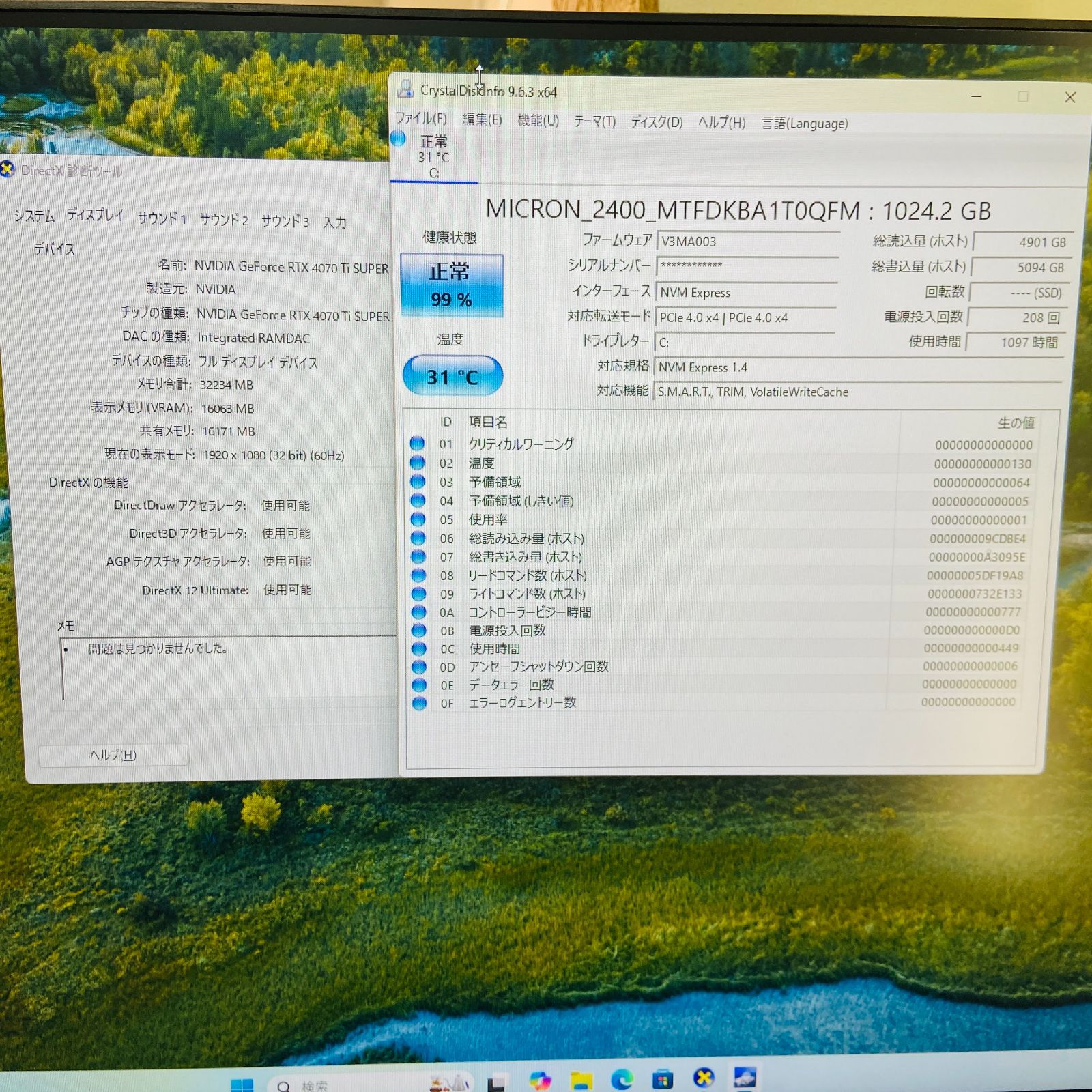
Task: Click the blue health status orb for drive C:
Action: pos(398,139)
